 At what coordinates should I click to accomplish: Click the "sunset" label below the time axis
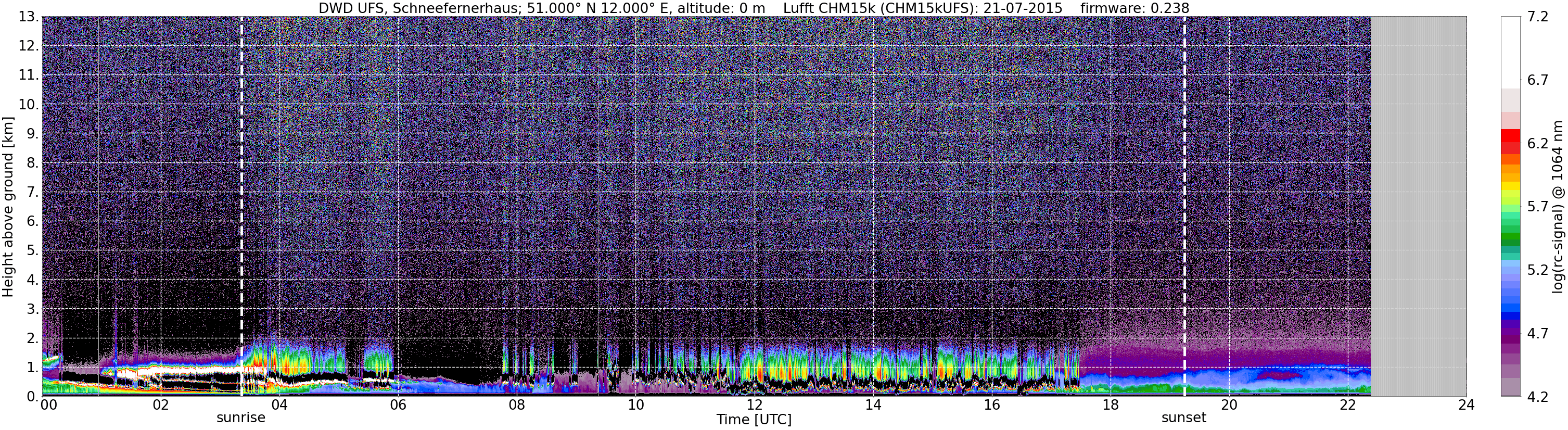(x=1184, y=418)
